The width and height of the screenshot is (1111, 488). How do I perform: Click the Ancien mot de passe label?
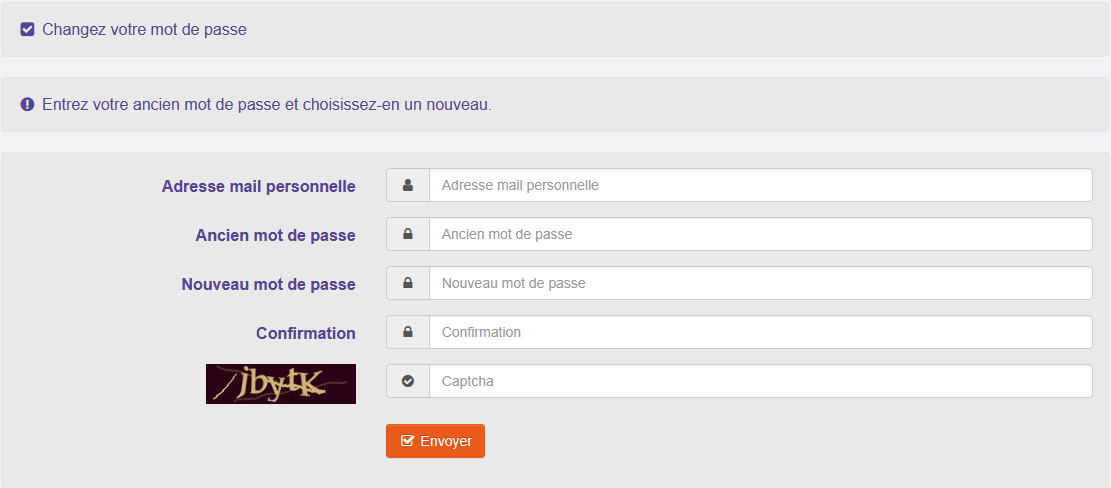[x=275, y=235]
